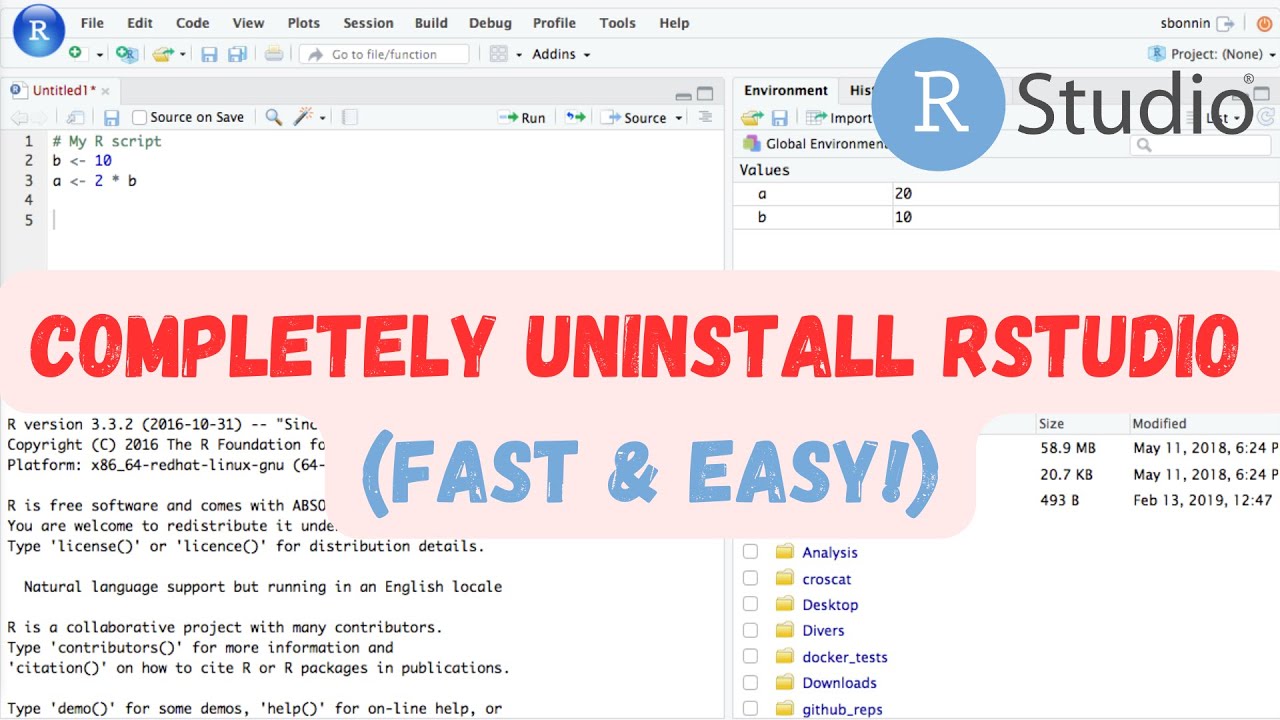Click the Modified column header

[x=1159, y=423]
